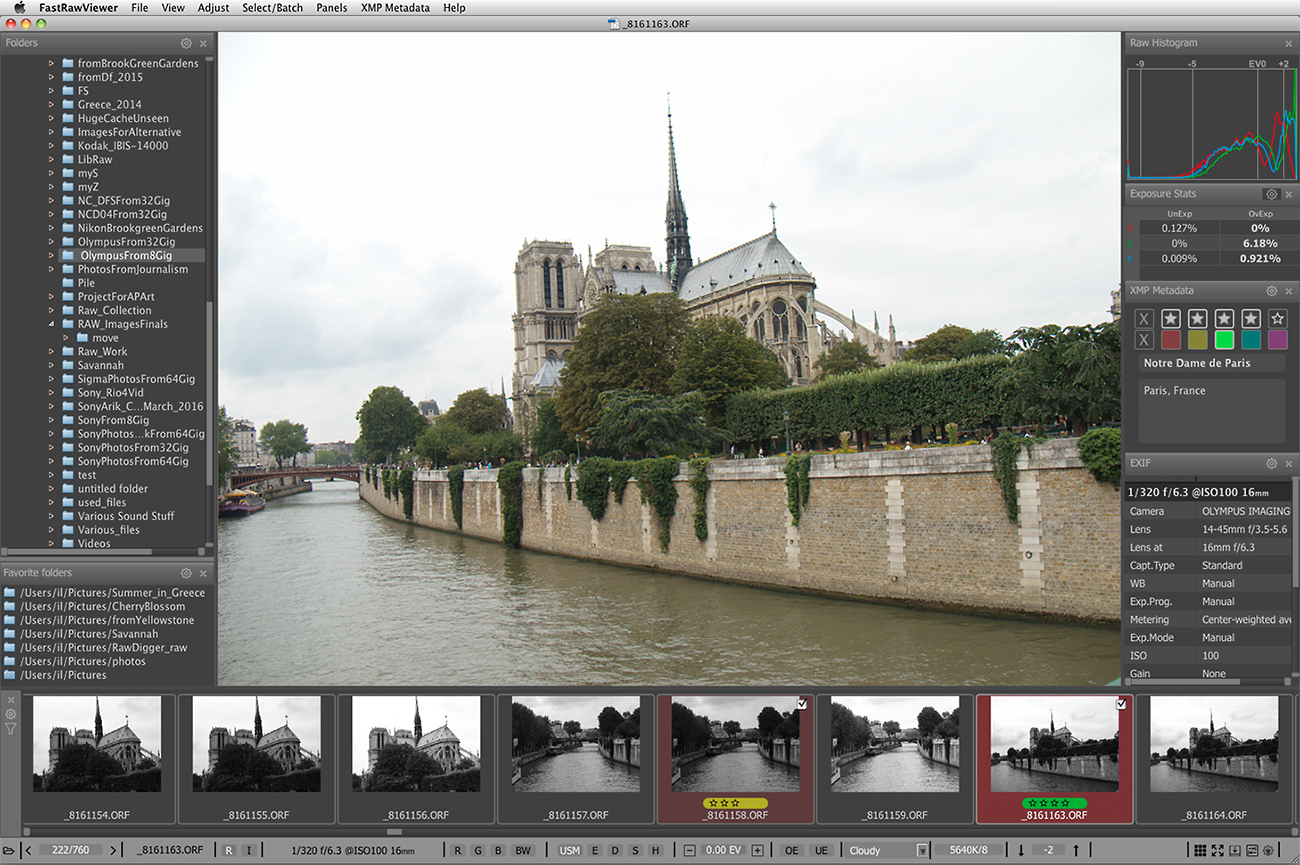This screenshot has height=865, width=1300.
Task: Toggle the G channel display button
Action: tap(478, 850)
